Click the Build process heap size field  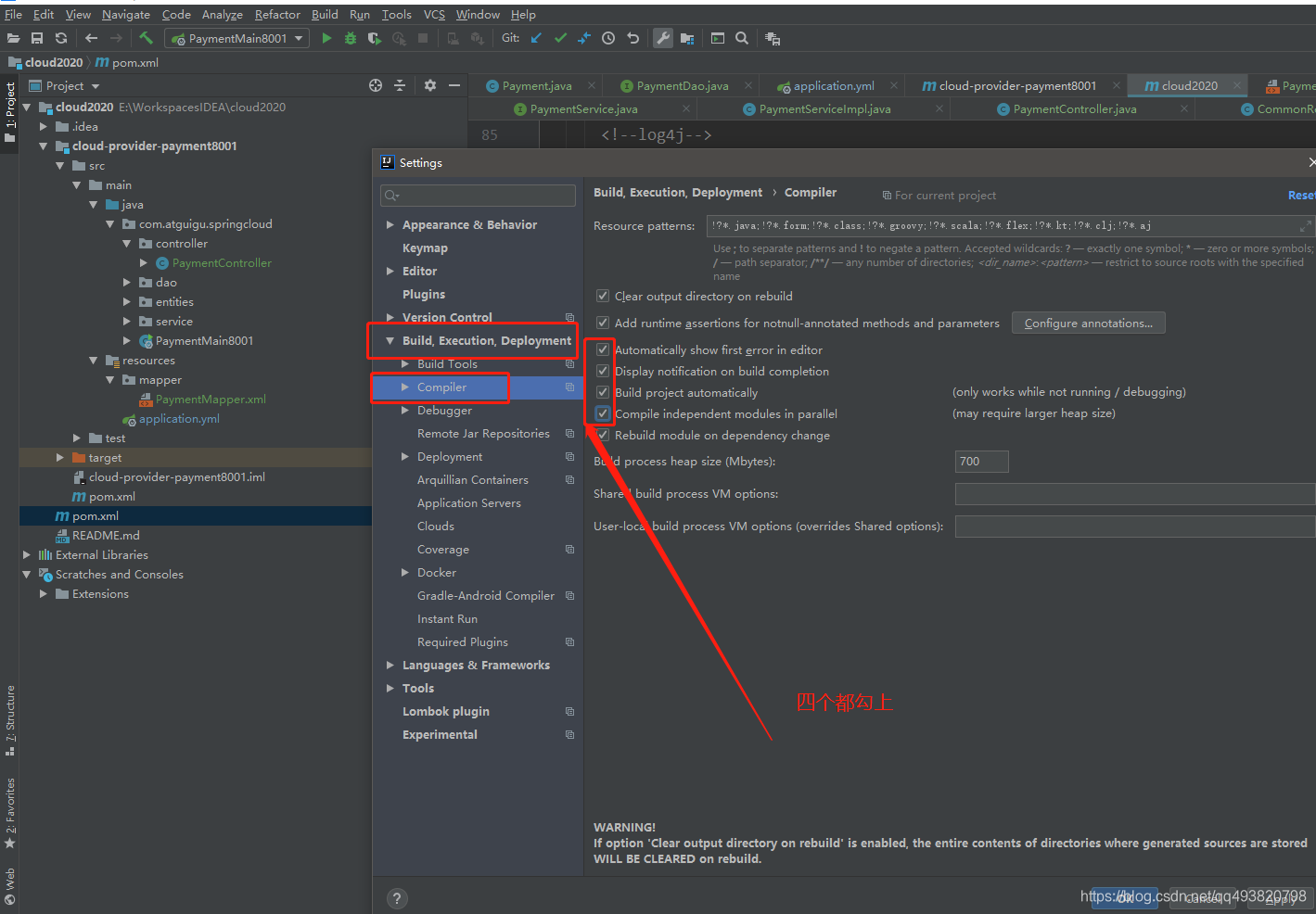pyautogui.click(x=980, y=461)
